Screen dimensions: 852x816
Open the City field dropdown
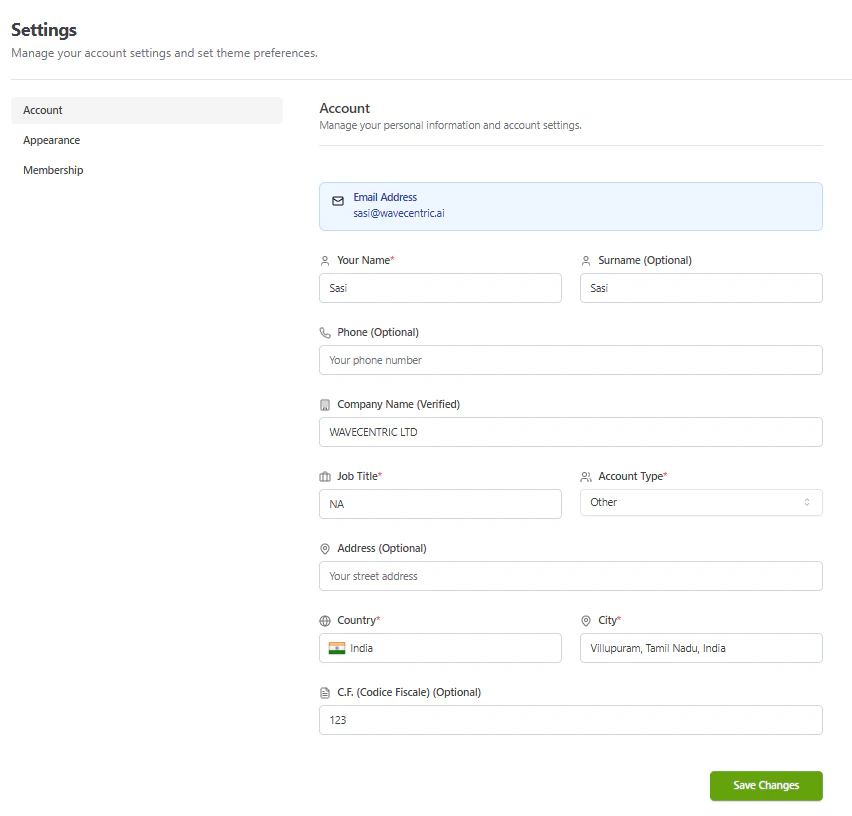(x=700, y=648)
